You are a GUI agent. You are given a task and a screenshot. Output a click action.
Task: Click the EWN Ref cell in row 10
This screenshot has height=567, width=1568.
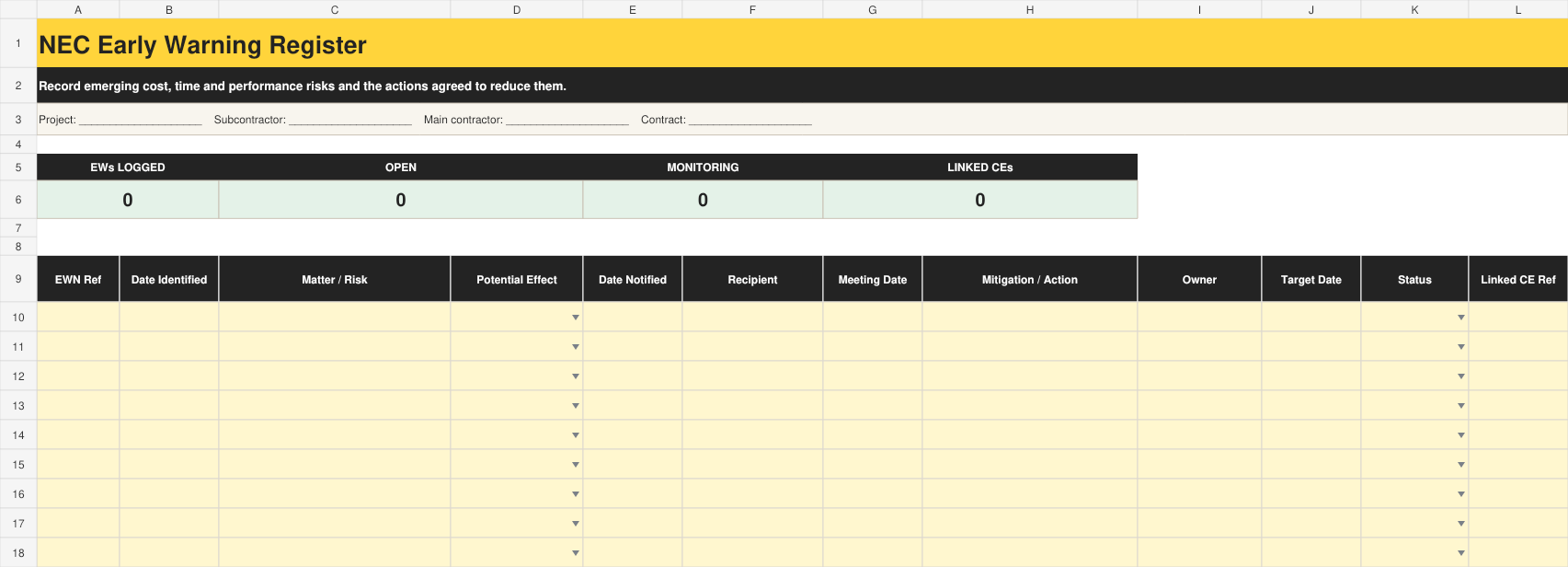(x=78, y=318)
